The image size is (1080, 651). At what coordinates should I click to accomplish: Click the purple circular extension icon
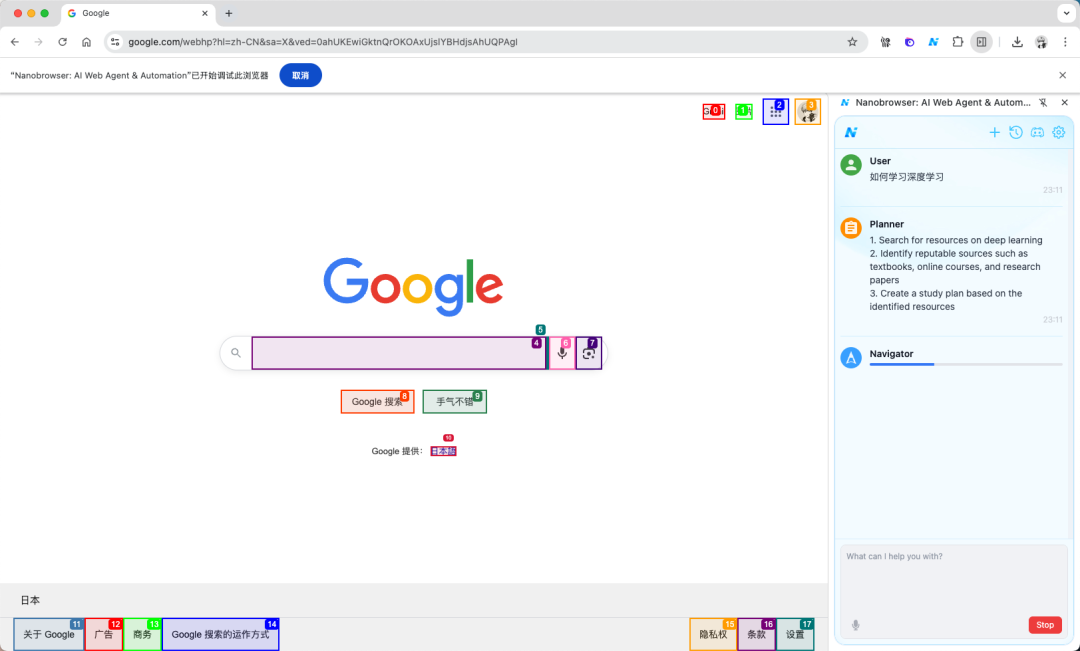click(909, 42)
